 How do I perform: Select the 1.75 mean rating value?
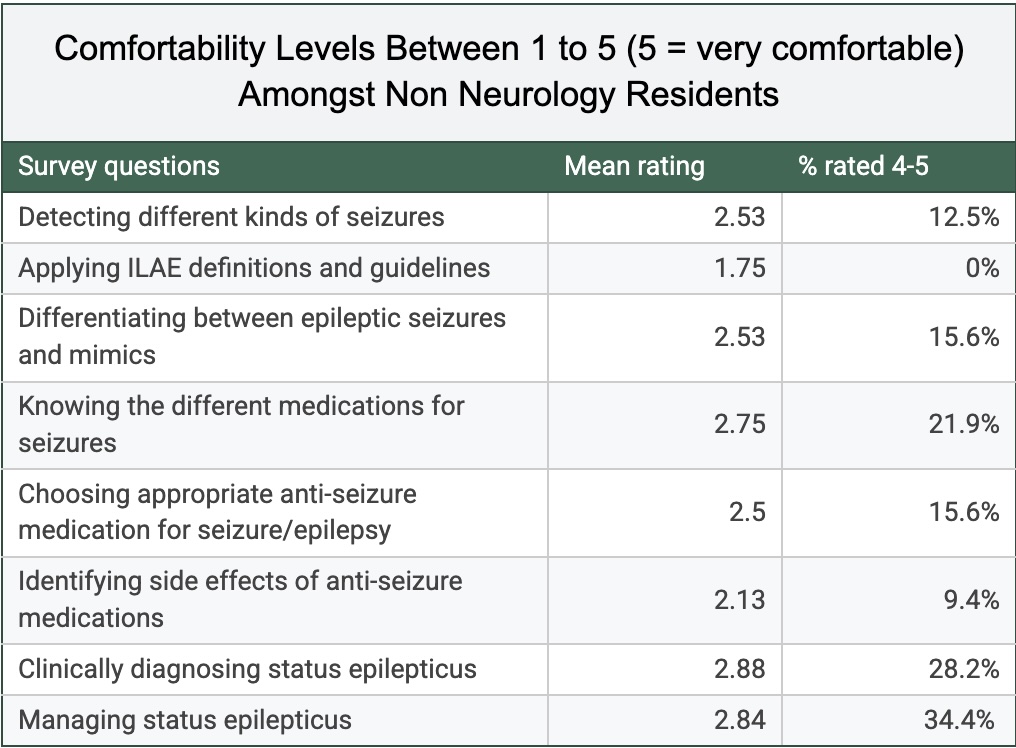coord(739,268)
